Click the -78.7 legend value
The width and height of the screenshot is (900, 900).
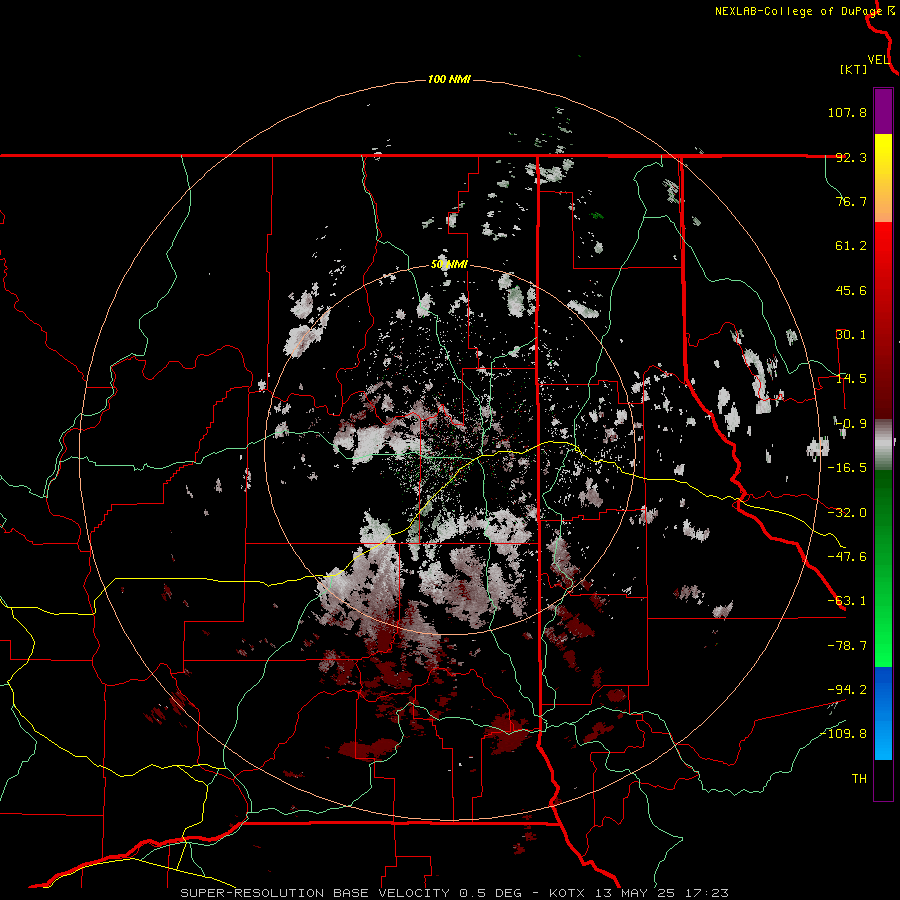(x=847, y=646)
